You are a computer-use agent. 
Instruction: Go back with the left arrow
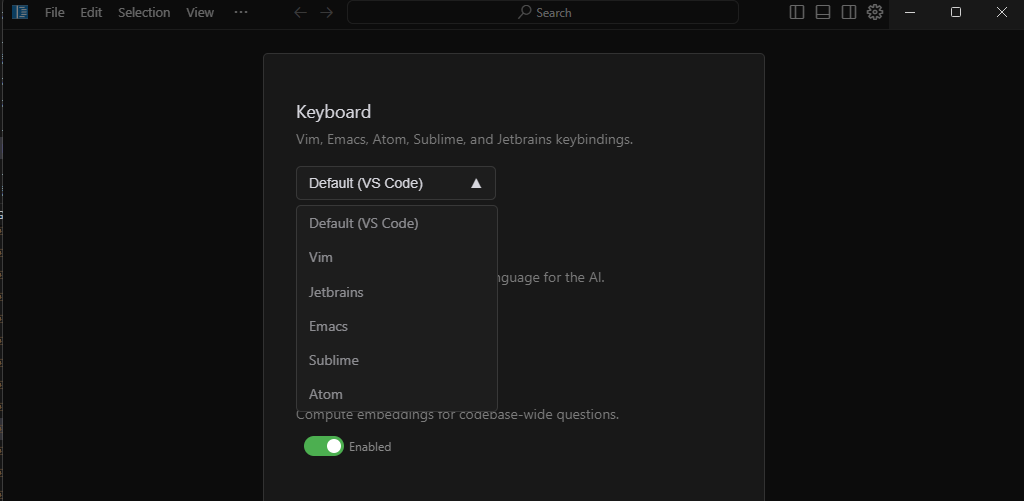coord(300,12)
